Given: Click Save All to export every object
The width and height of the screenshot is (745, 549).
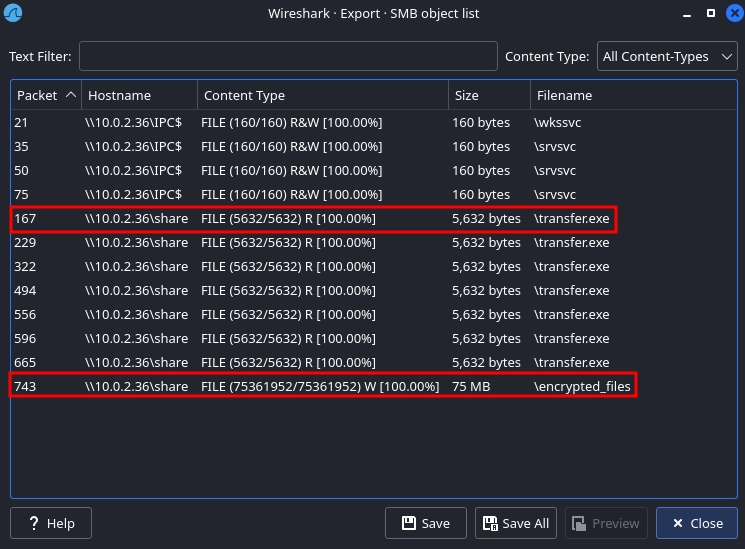Looking at the screenshot, I should point(515,523).
